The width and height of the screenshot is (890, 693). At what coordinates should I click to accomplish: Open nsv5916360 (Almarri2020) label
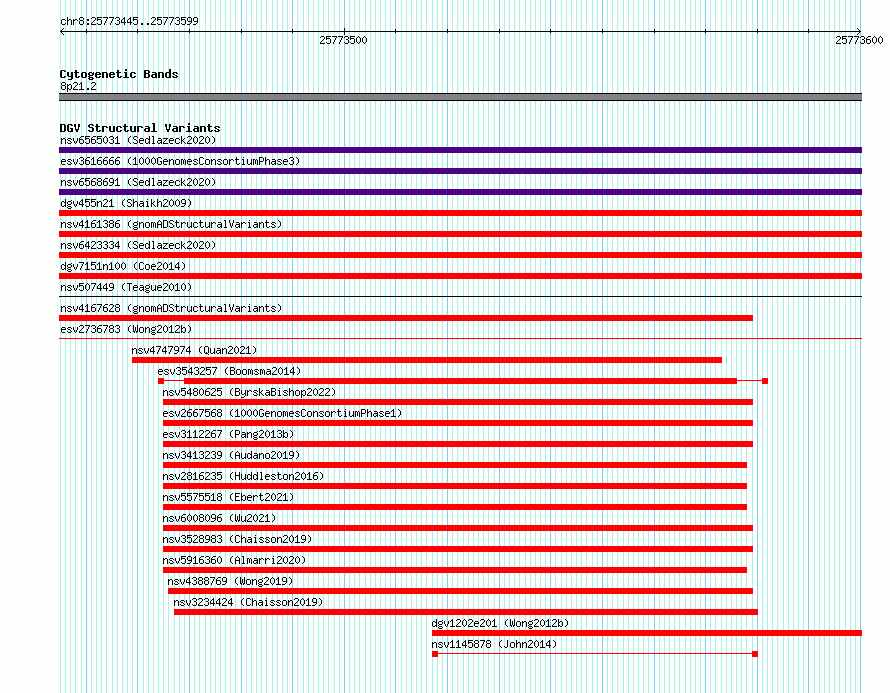coord(234,560)
